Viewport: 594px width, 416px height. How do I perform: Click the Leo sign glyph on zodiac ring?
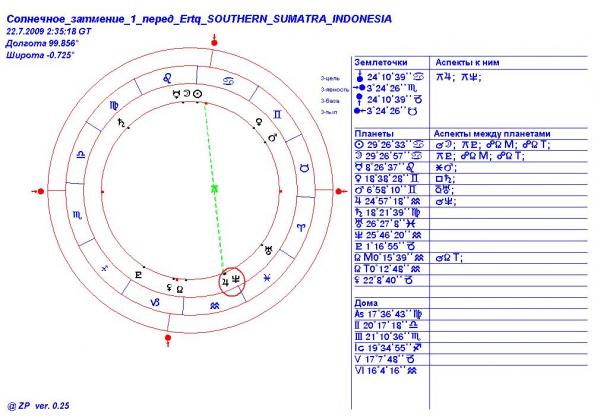tap(167, 78)
